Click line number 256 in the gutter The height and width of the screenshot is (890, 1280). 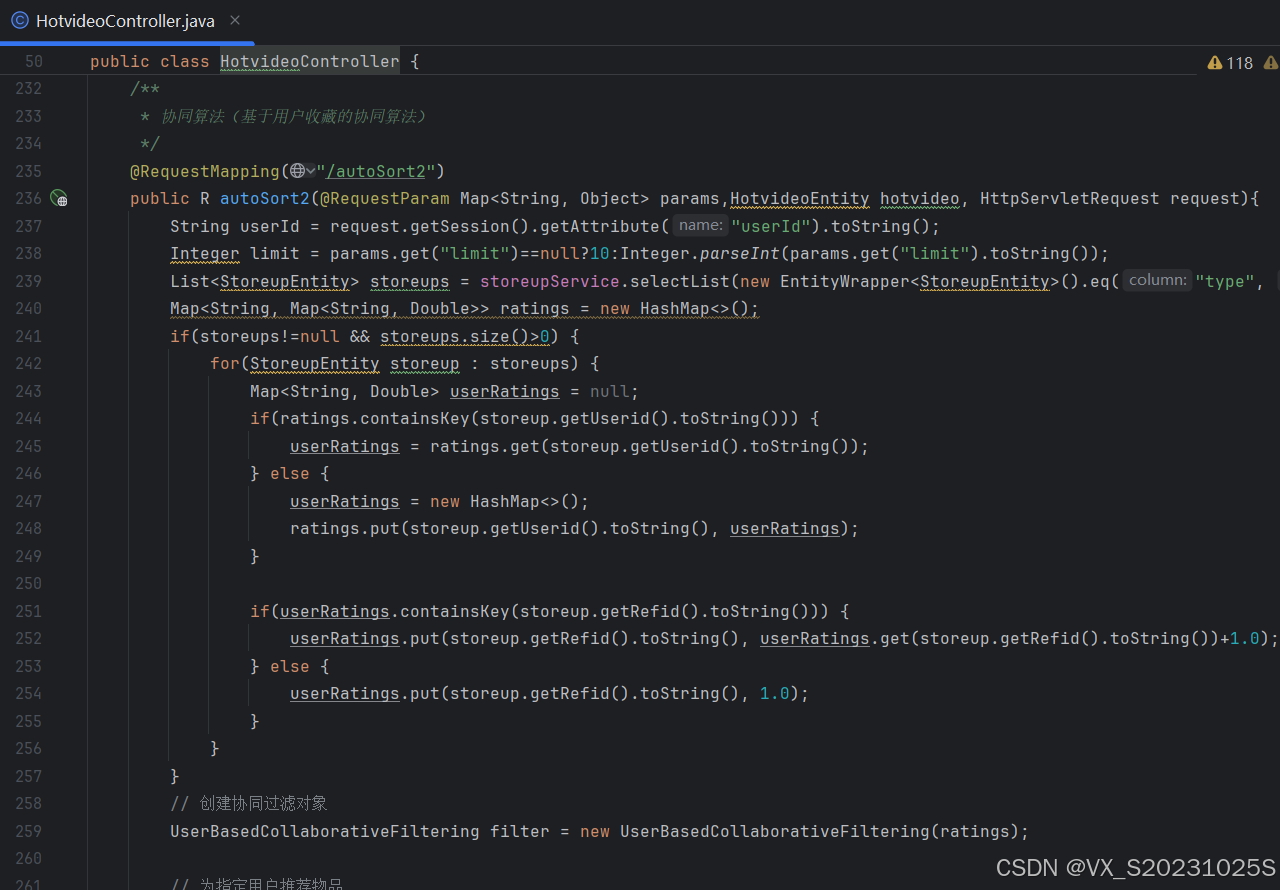click(28, 748)
